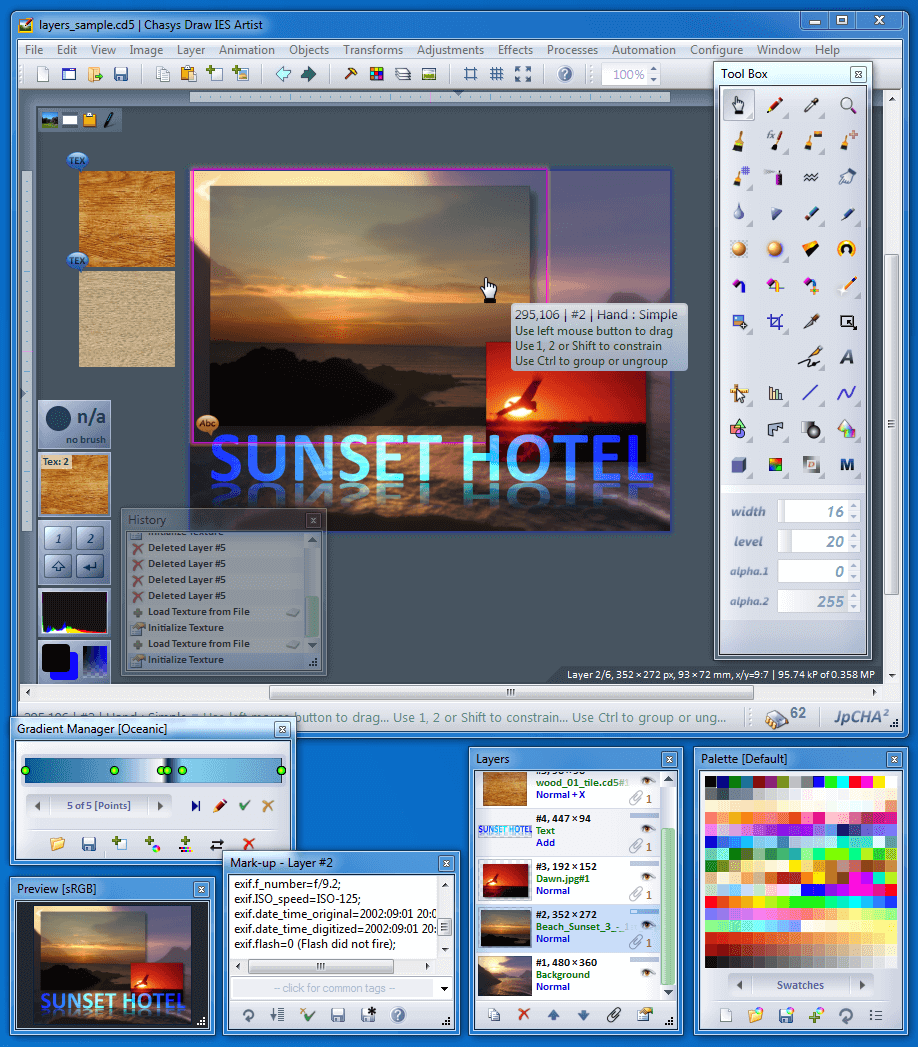Pick the Text tool marked with A
Screen dimensions: 918x1047
[849, 356]
